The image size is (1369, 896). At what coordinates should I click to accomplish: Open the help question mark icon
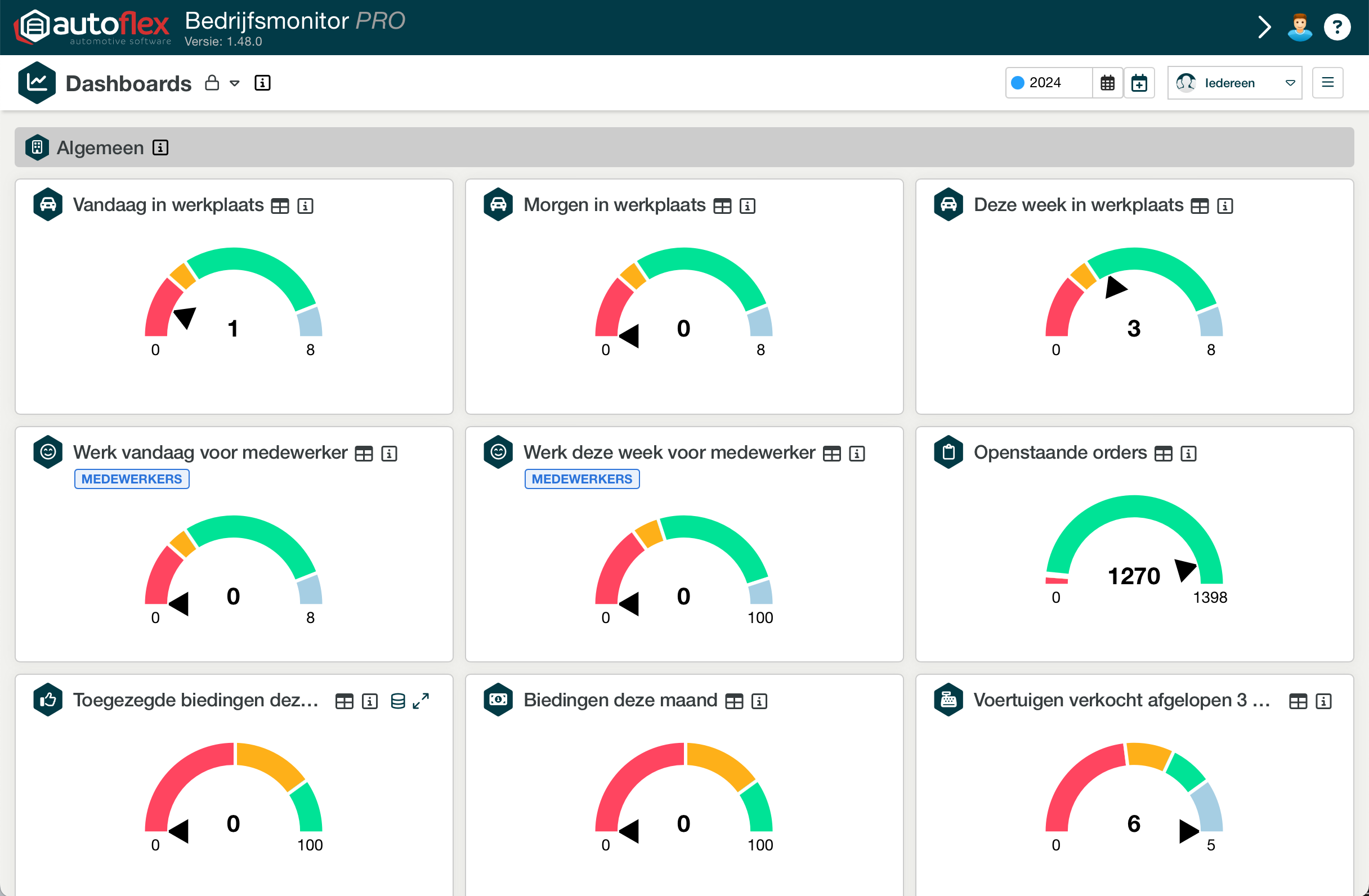1337,27
